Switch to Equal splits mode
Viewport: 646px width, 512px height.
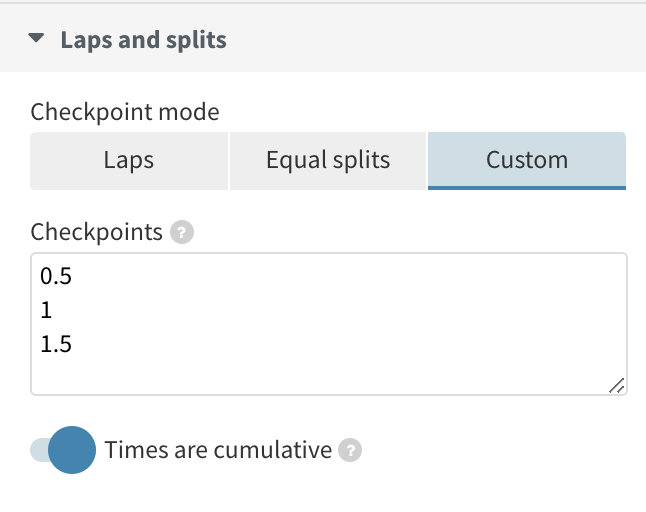pyautogui.click(x=328, y=161)
